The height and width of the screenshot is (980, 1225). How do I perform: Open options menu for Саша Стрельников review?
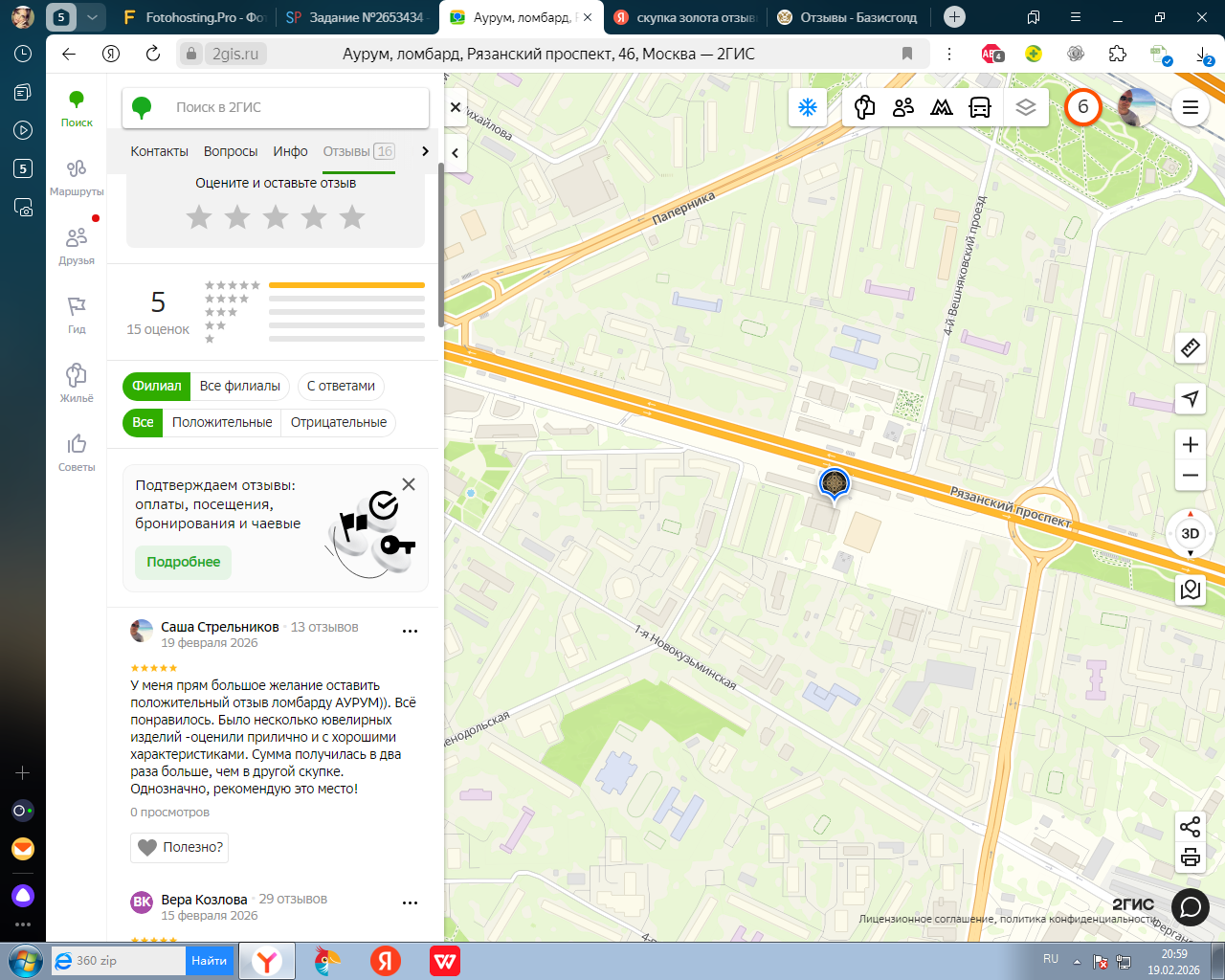point(411,631)
